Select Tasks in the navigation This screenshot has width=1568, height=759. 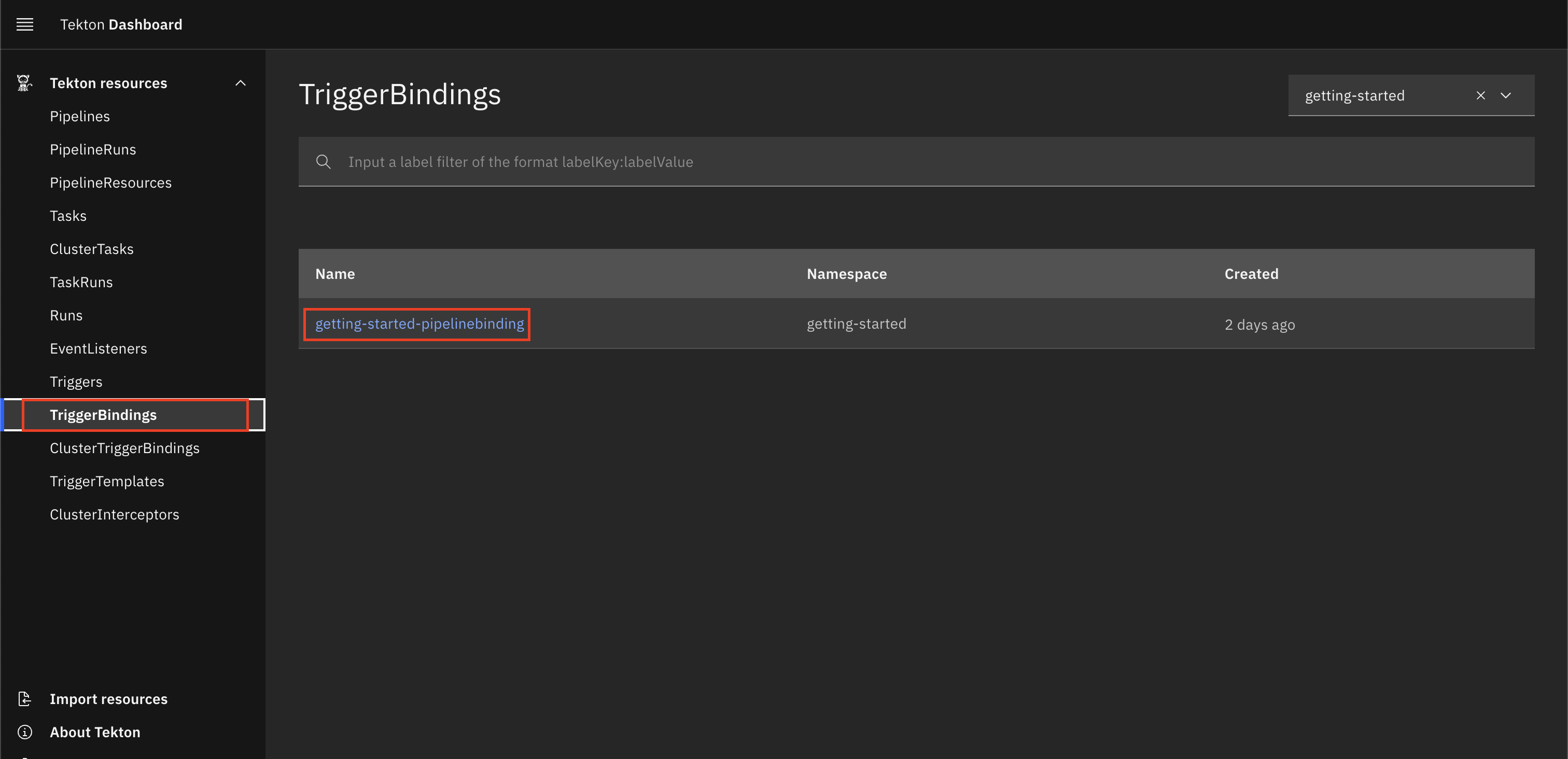click(68, 216)
